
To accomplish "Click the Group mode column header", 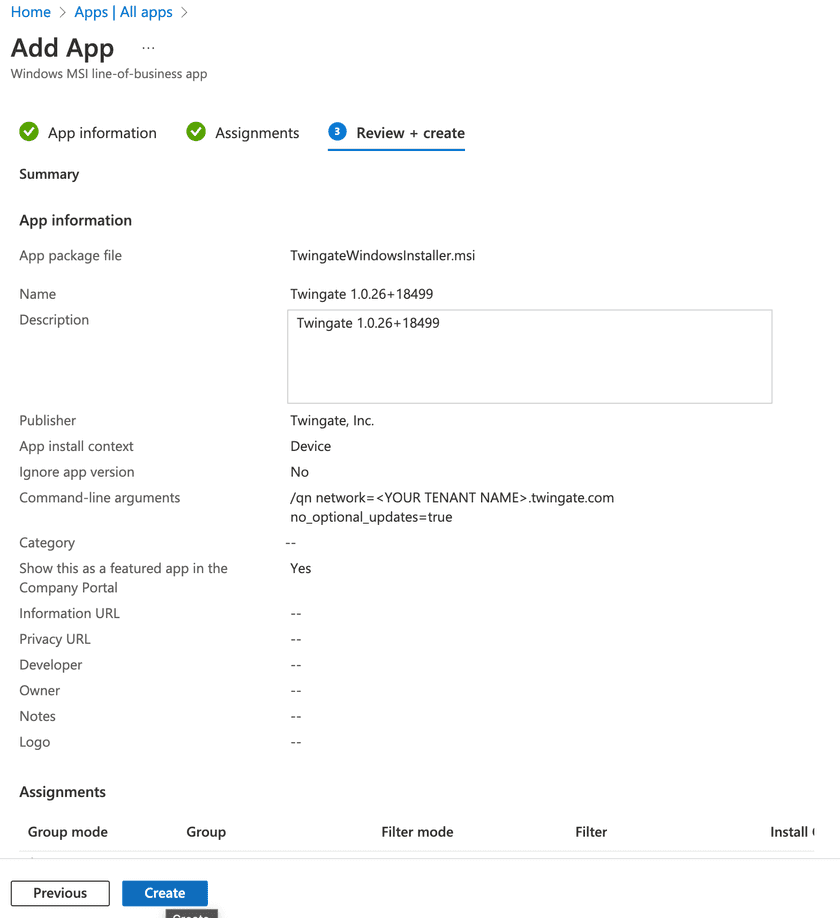I will 68,832.
